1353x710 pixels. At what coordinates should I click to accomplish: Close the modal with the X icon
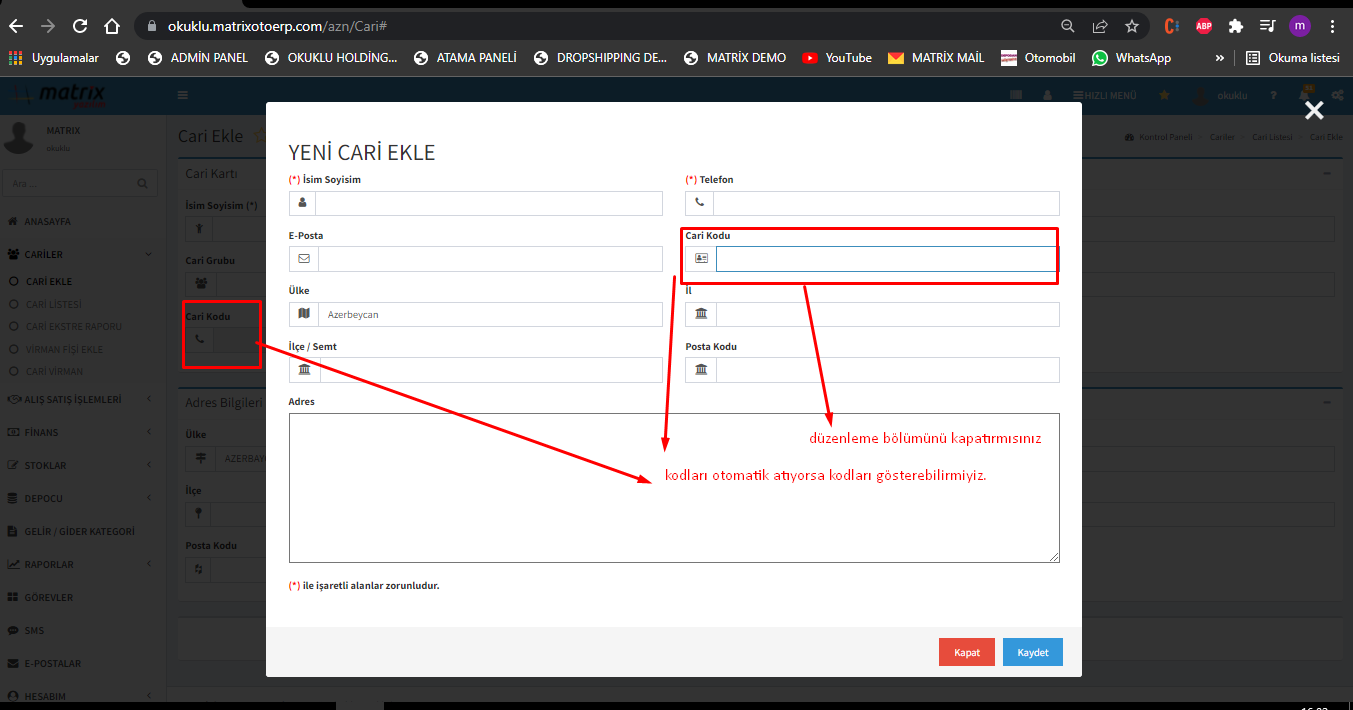tap(1314, 111)
